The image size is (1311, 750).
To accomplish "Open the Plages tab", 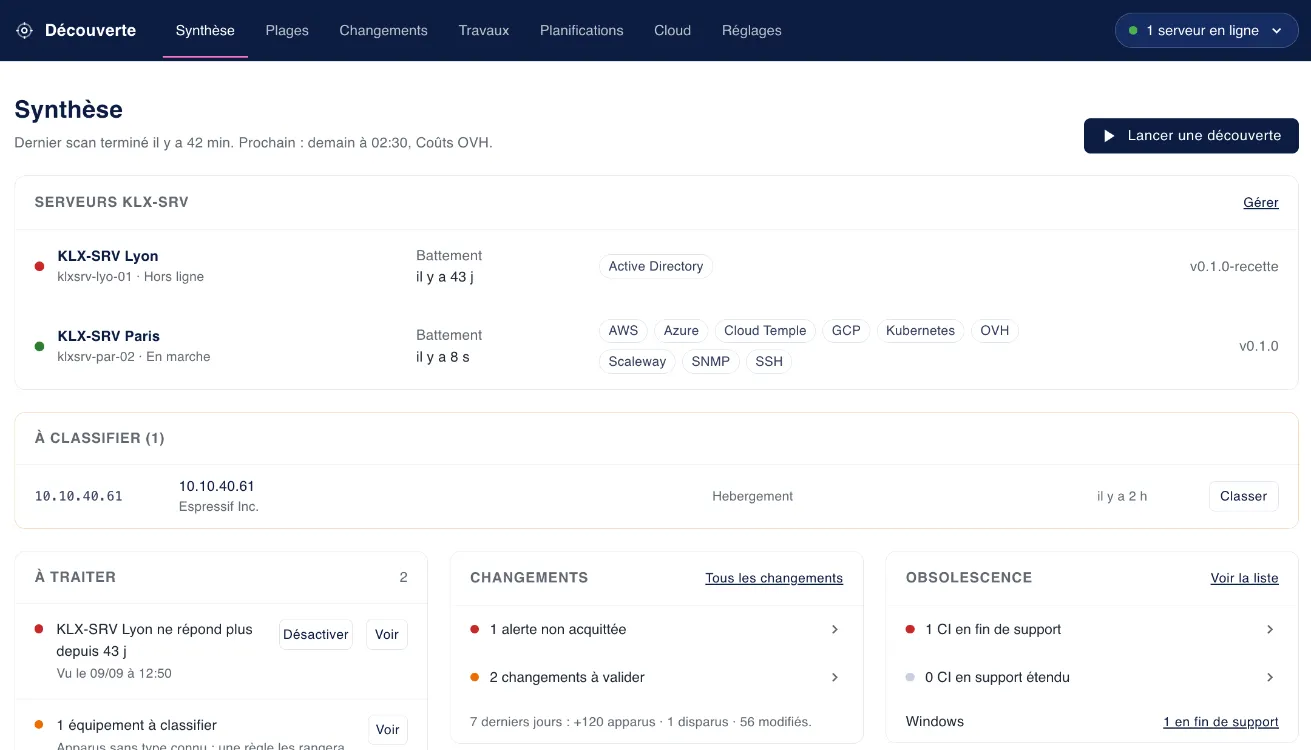I will pyautogui.click(x=287, y=30).
